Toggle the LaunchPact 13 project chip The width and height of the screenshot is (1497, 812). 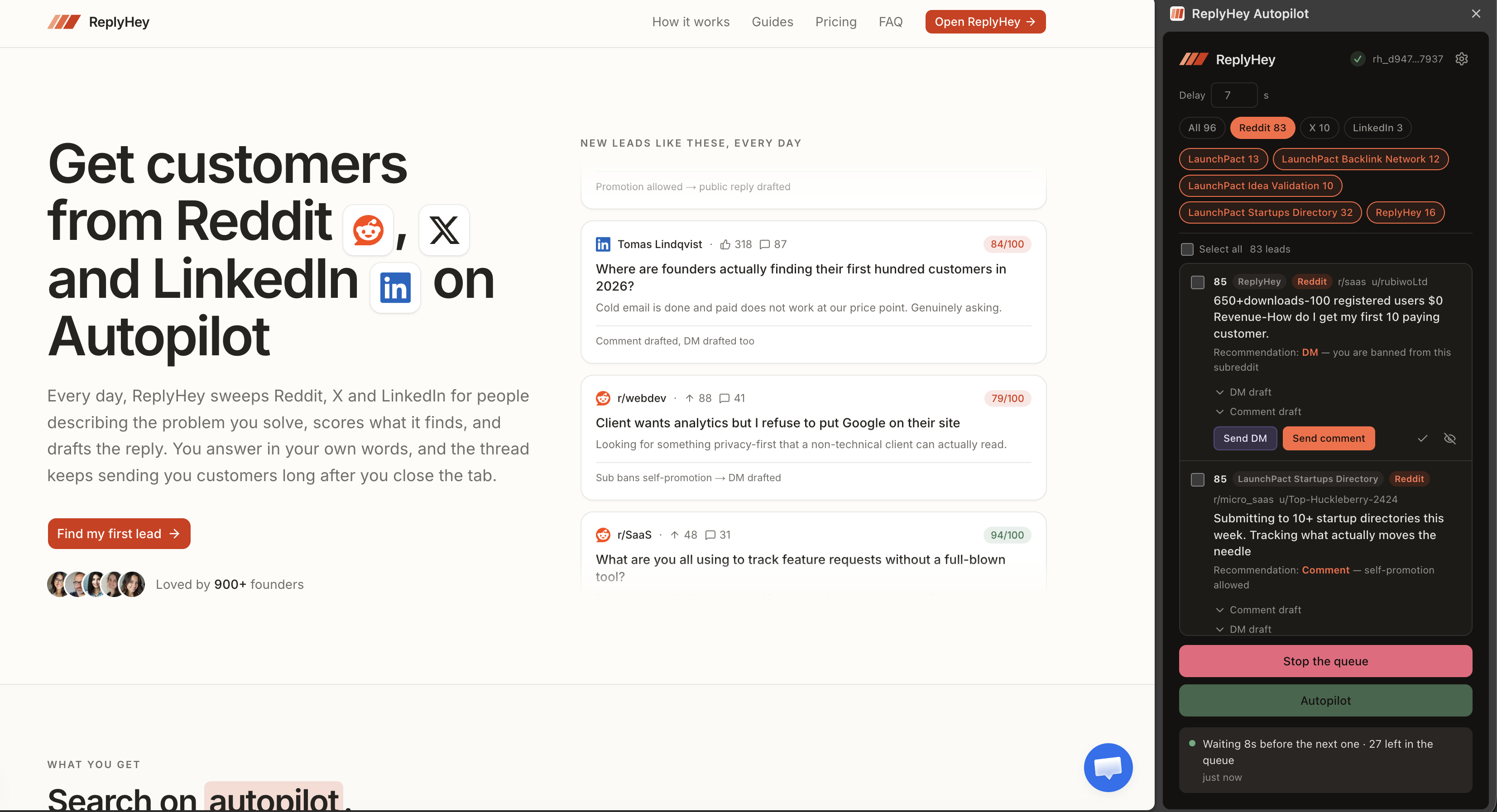click(1224, 159)
